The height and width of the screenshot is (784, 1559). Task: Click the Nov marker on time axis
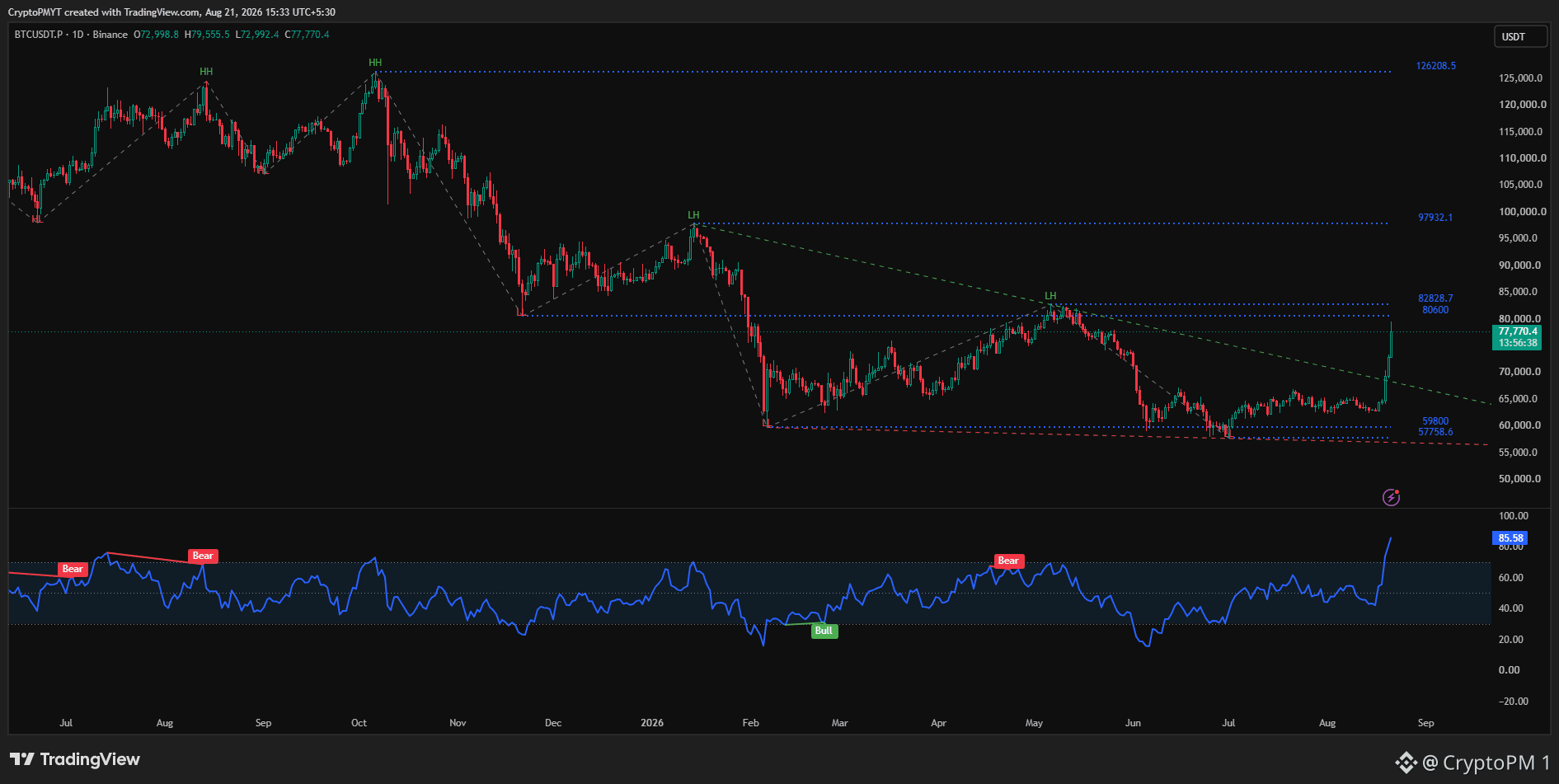click(x=458, y=723)
